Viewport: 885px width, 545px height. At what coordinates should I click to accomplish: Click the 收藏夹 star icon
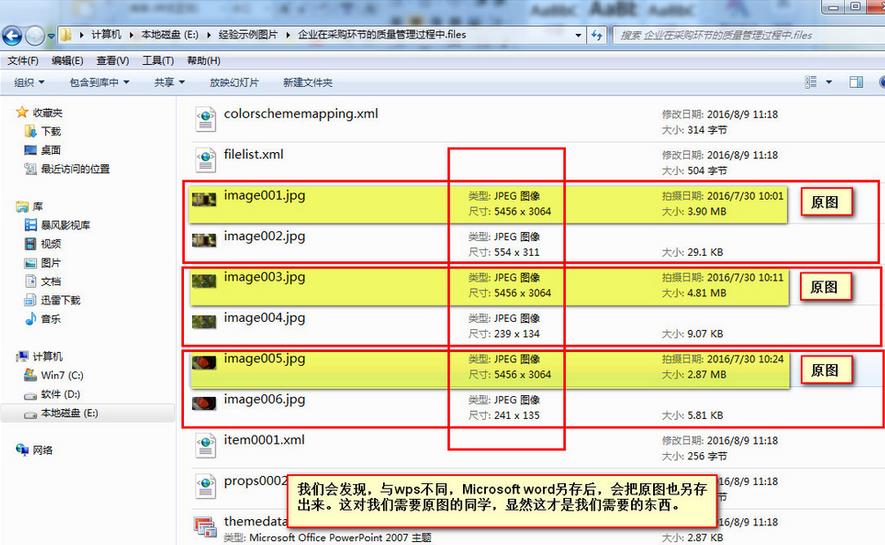click(22, 112)
